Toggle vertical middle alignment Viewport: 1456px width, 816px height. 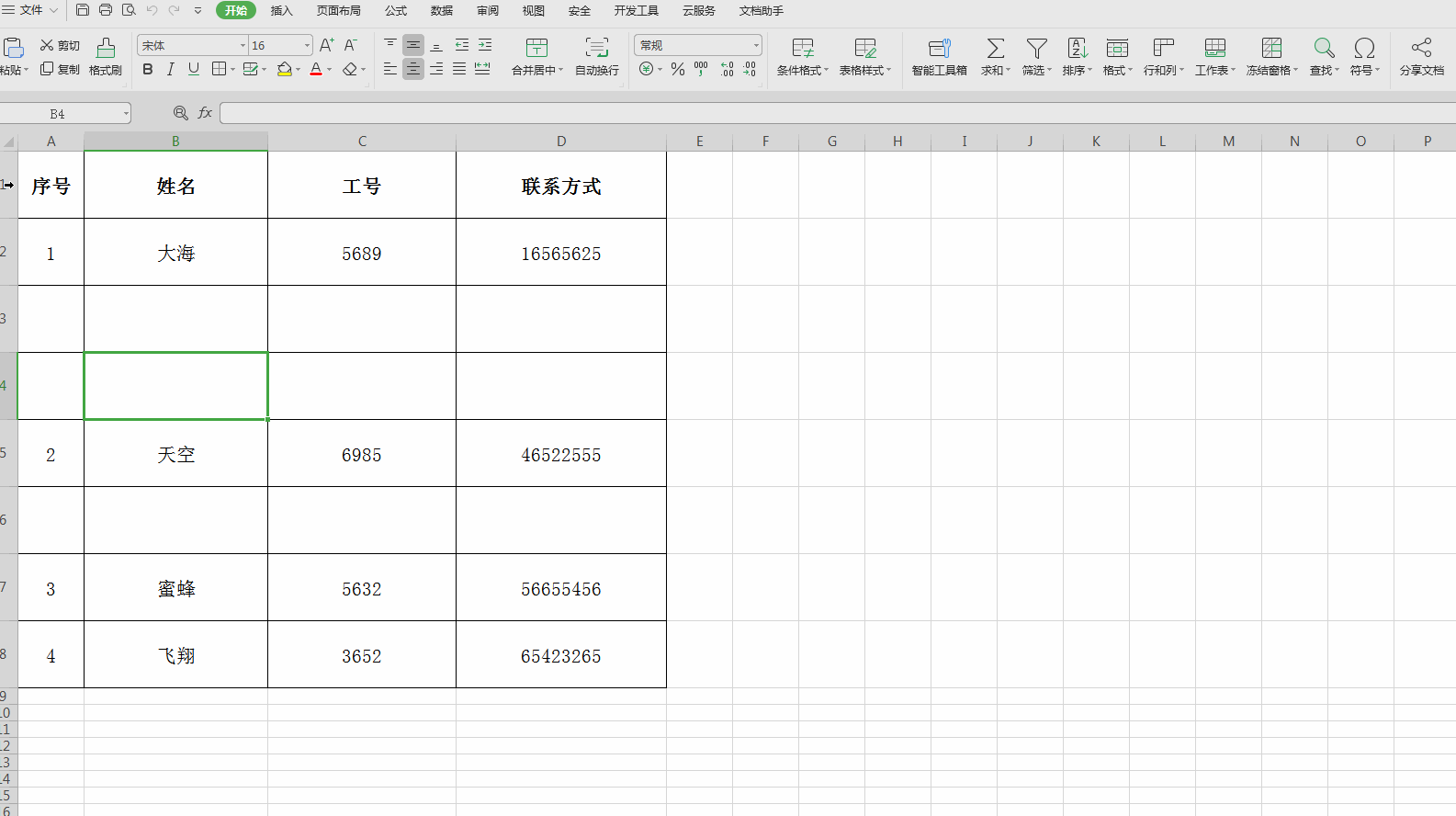(413, 44)
